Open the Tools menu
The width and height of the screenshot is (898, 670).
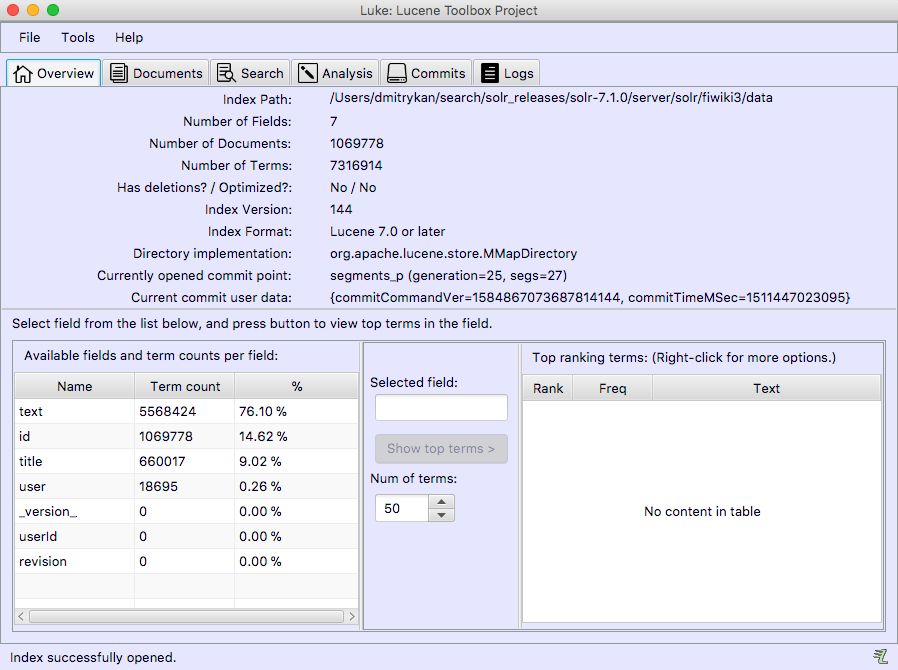[78, 38]
